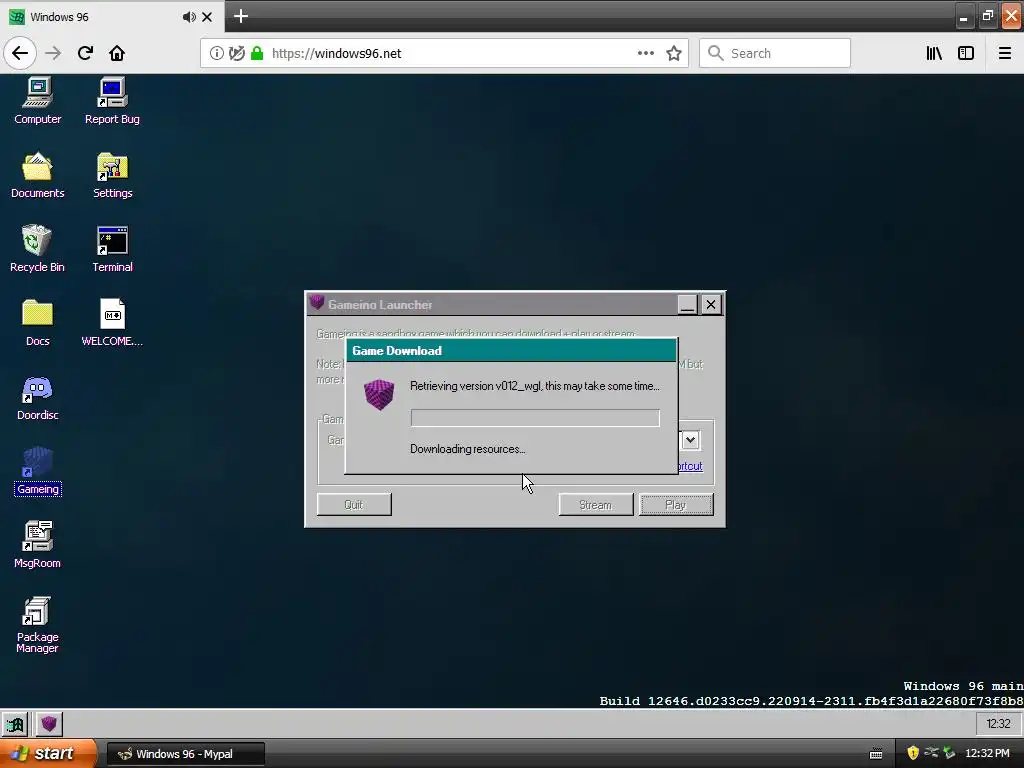Image resolution: width=1024 pixels, height=768 pixels.
Task: Open the Package Manager shortcut
Action: tap(37, 624)
